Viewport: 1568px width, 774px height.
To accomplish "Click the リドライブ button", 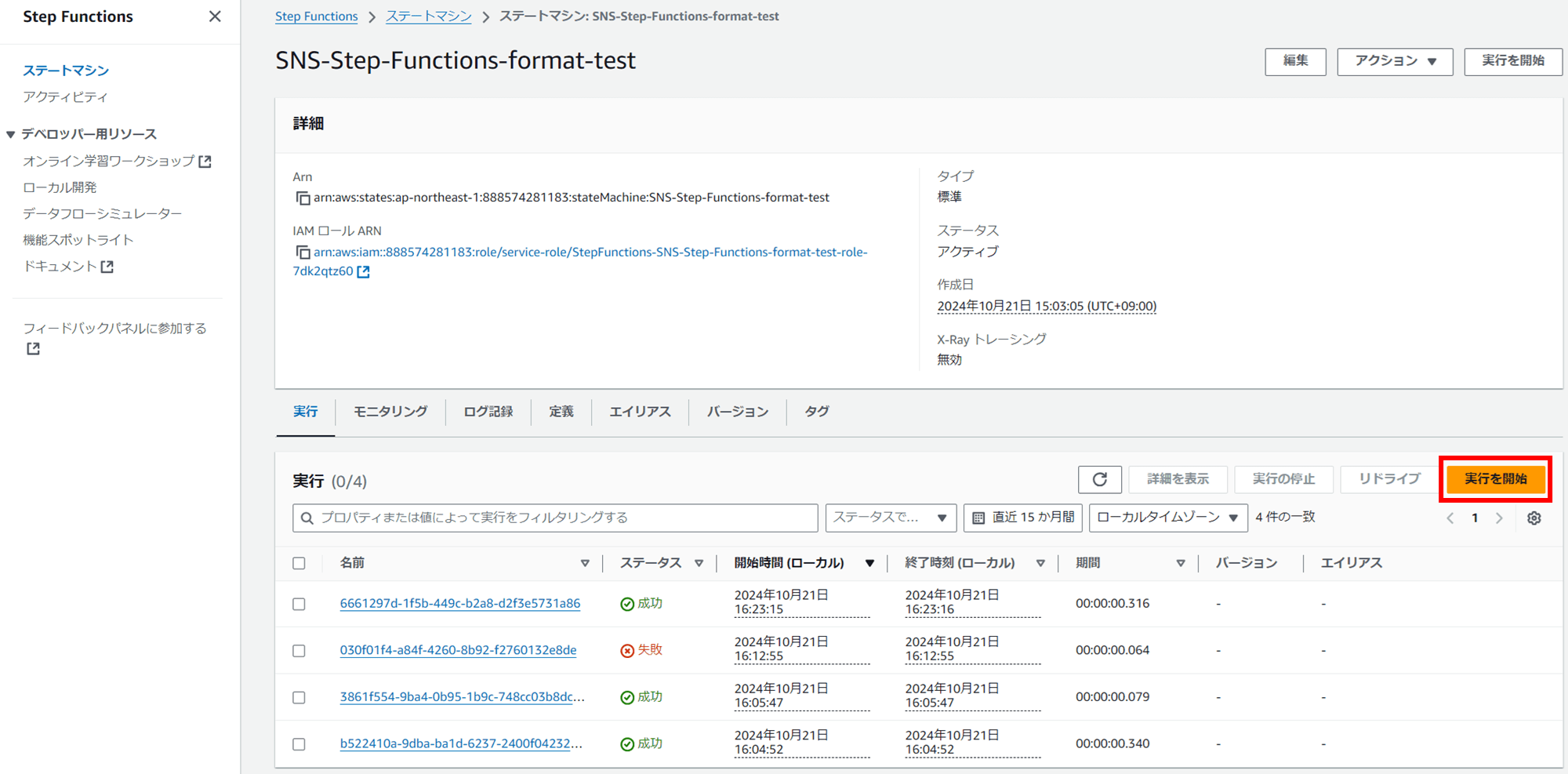I will point(1389,479).
